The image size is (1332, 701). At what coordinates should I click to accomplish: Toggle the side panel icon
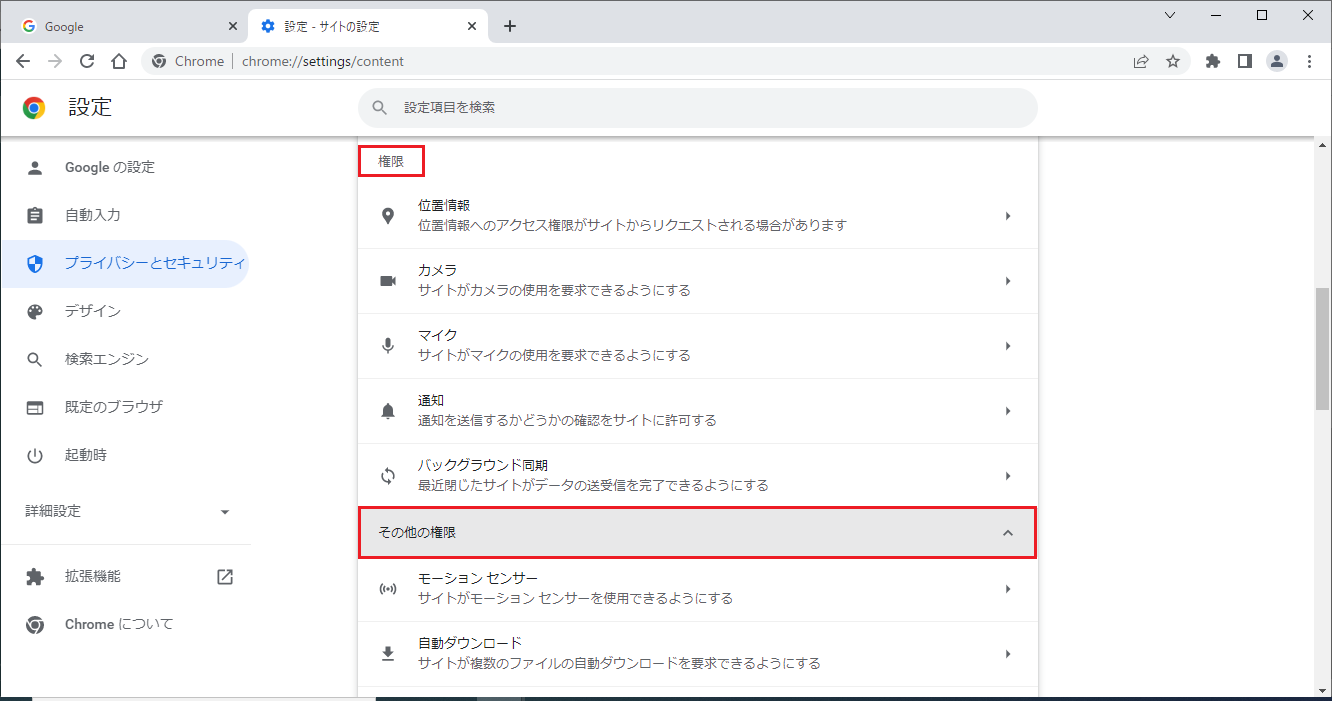coord(1244,61)
